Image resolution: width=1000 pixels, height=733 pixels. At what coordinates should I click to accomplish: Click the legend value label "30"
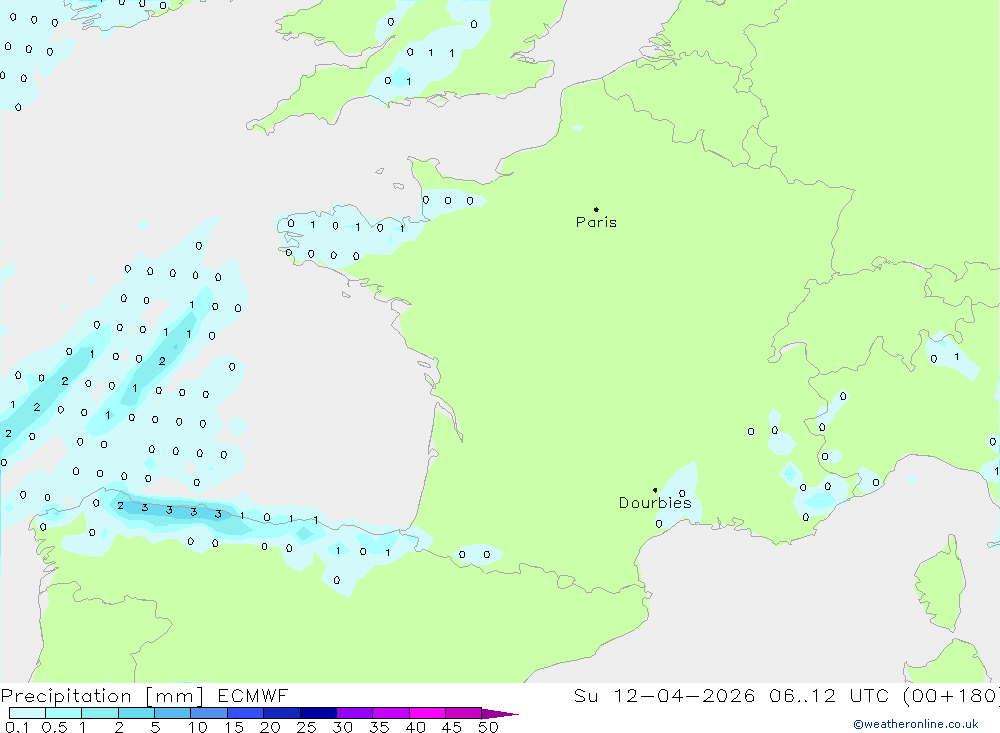click(342, 727)
